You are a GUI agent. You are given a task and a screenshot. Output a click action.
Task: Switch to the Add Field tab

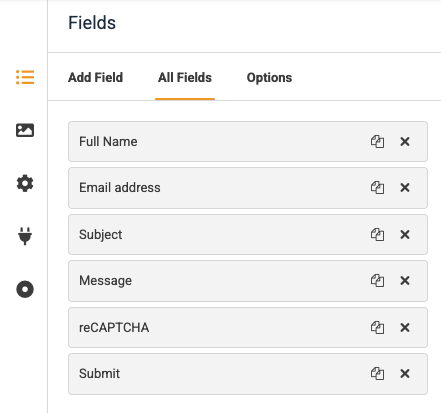[96, 77]
